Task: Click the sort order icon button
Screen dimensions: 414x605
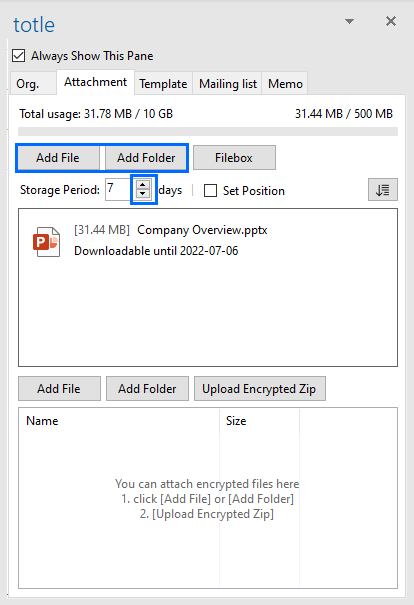Action: (382, 189)
